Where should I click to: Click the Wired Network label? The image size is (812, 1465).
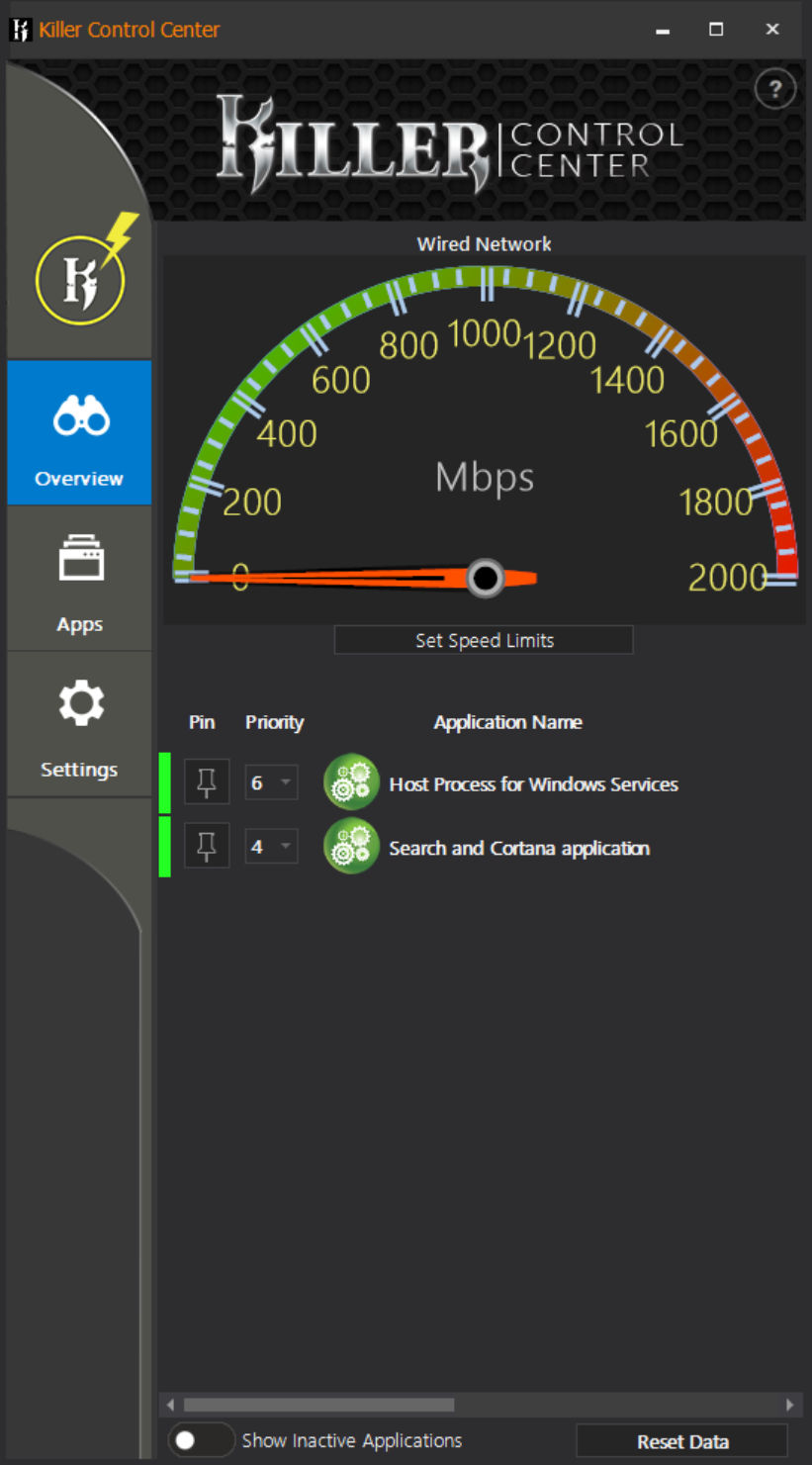click(x=485, y=243)
